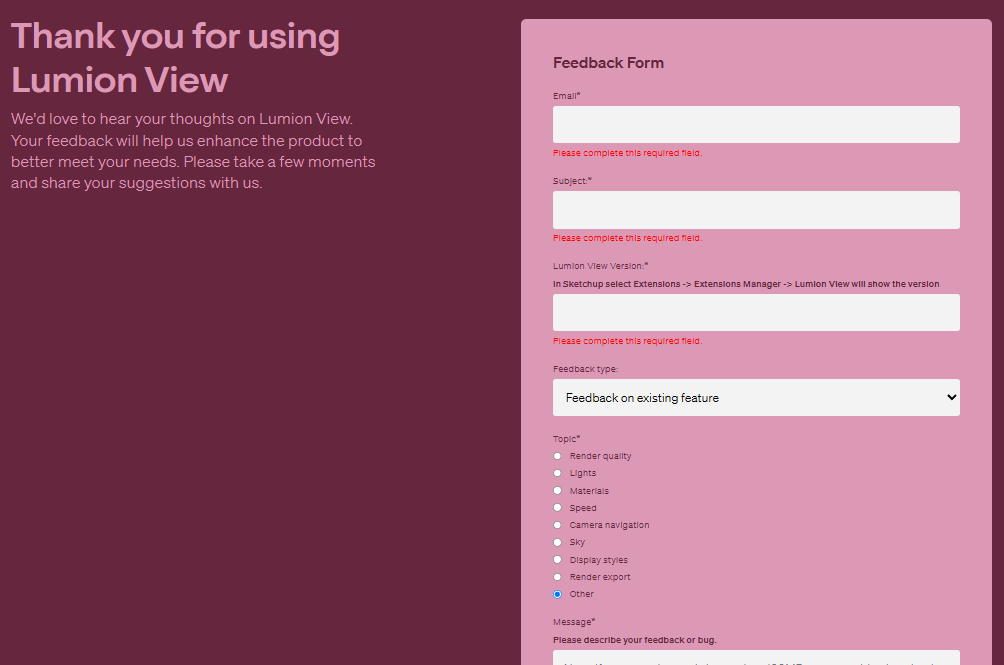Select the Speed topic option

tap(557, 507)
